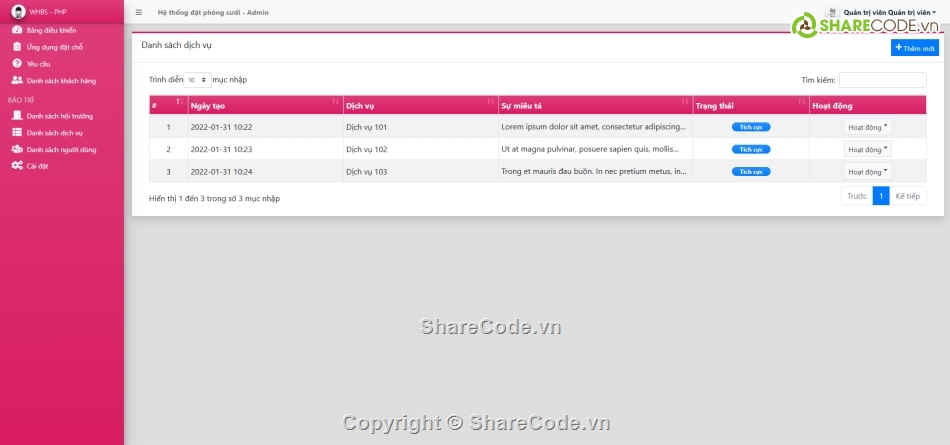Click the Thêm mới button
Image resolution: width=950 pixels, height=445 pixels.
tap(914, 48)
